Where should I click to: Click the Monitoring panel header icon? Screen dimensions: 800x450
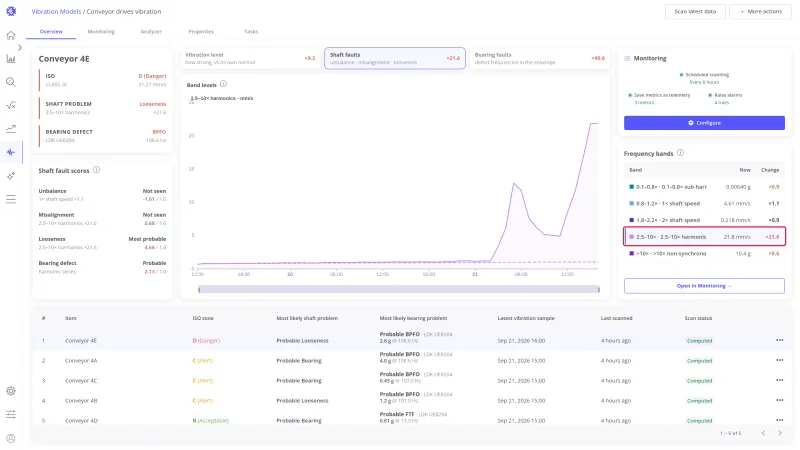627,59
